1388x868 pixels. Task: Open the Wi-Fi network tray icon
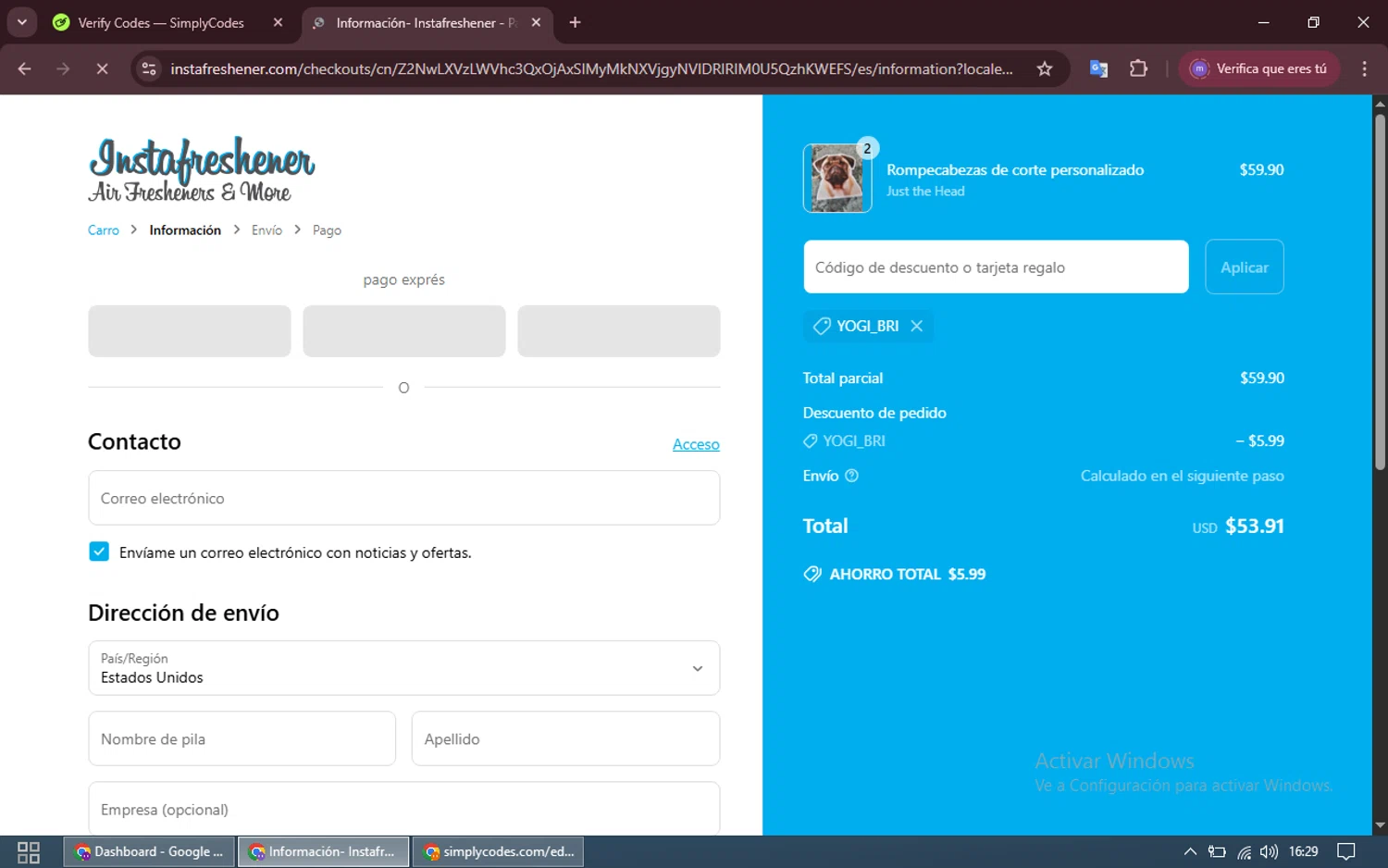coord(1245,851)
